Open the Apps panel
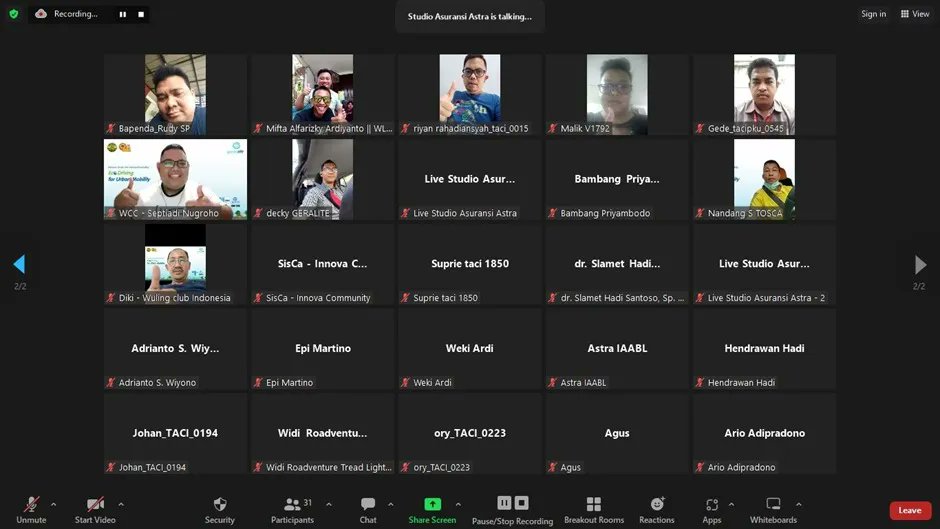The height and width of the screenshot is (529, 940). (x=712, y=510)
